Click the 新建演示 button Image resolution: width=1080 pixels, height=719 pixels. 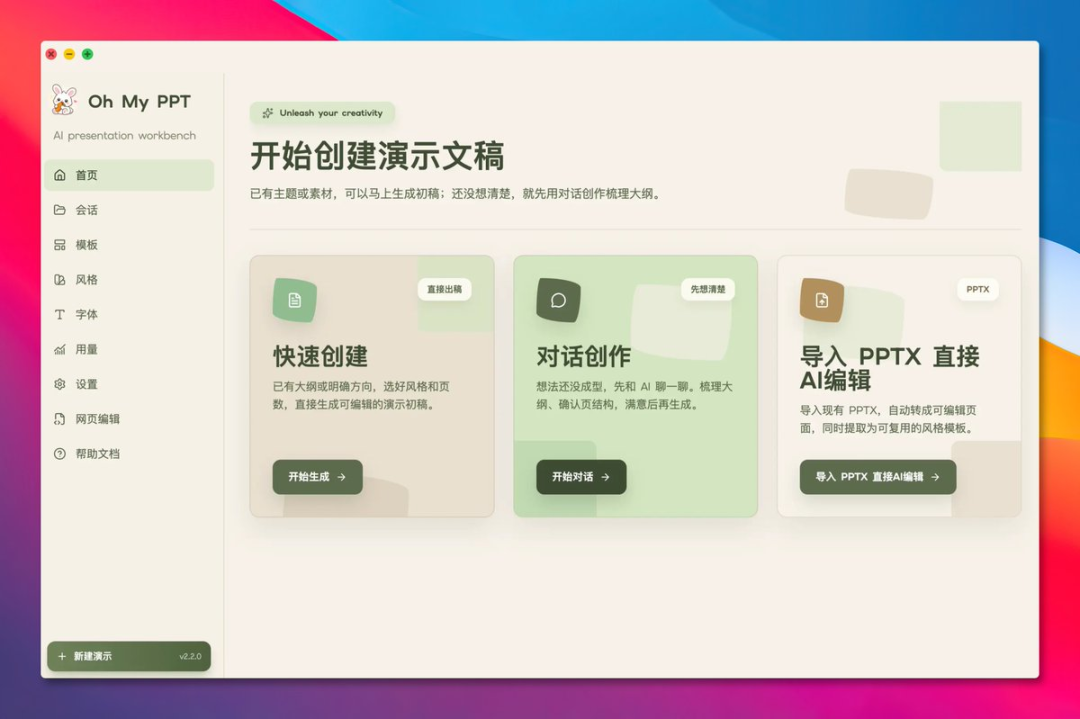pyautogui.click(x=129, y=656)
